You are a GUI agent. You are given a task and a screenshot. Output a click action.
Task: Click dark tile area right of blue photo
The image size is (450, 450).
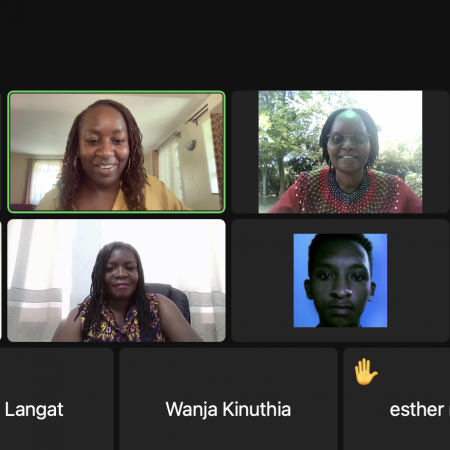coord(418,280)
